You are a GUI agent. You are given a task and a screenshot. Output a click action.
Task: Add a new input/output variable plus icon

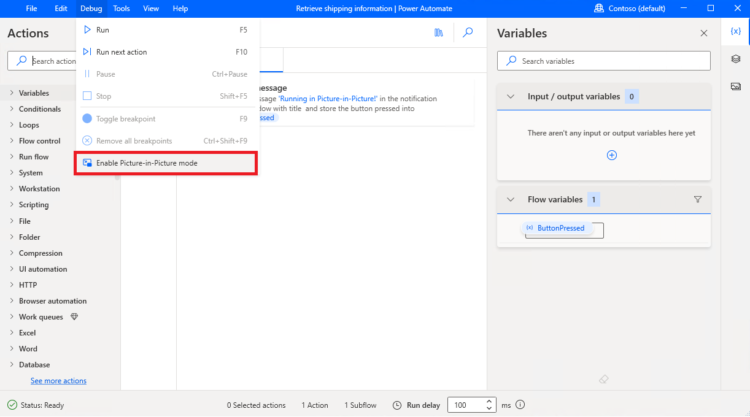point(611,155)
